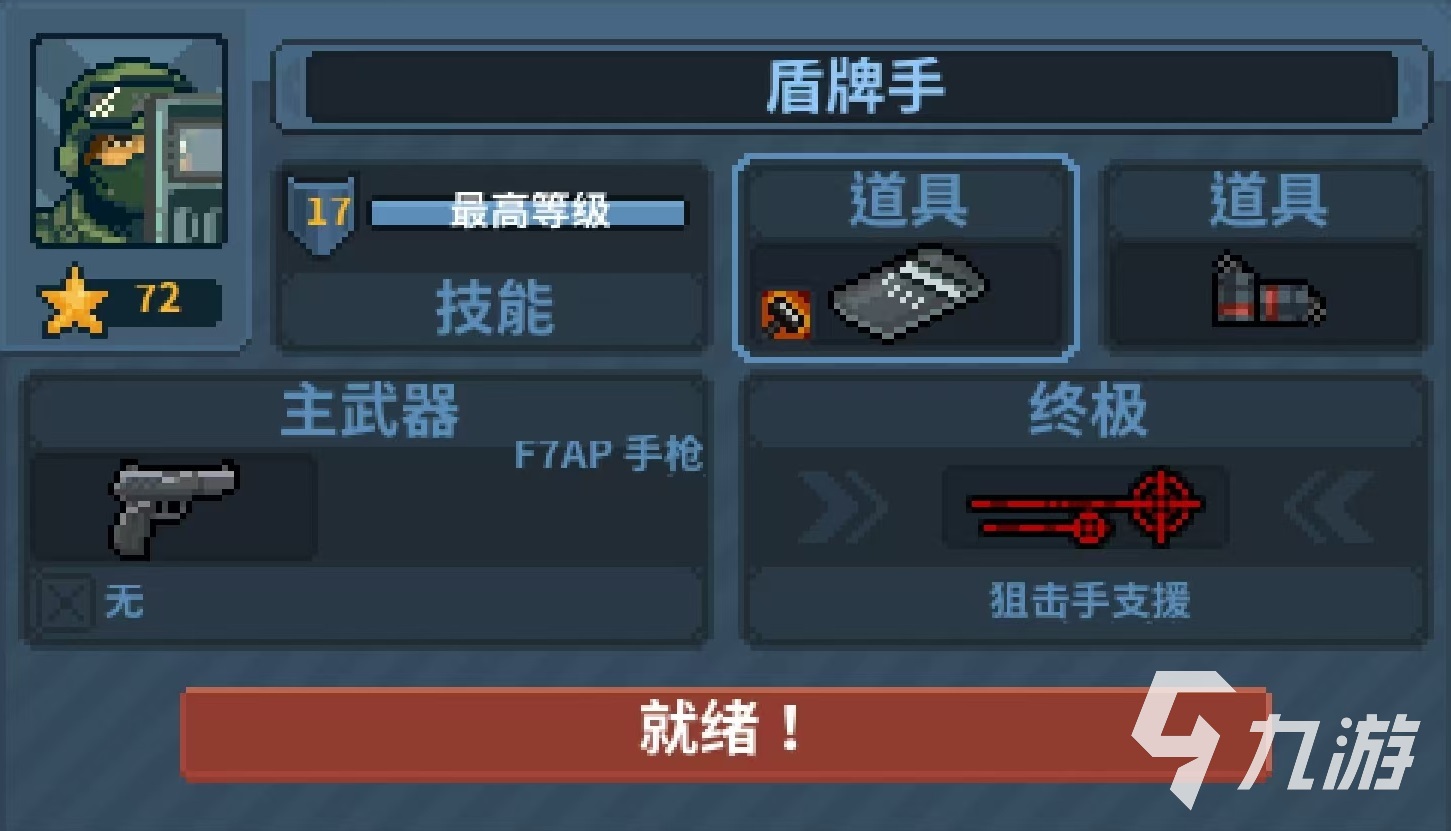The height and width of the screenshot is (831, 1451).
Task: Click the F7AP 手枪 weapon name
Action: pos(608,456)
